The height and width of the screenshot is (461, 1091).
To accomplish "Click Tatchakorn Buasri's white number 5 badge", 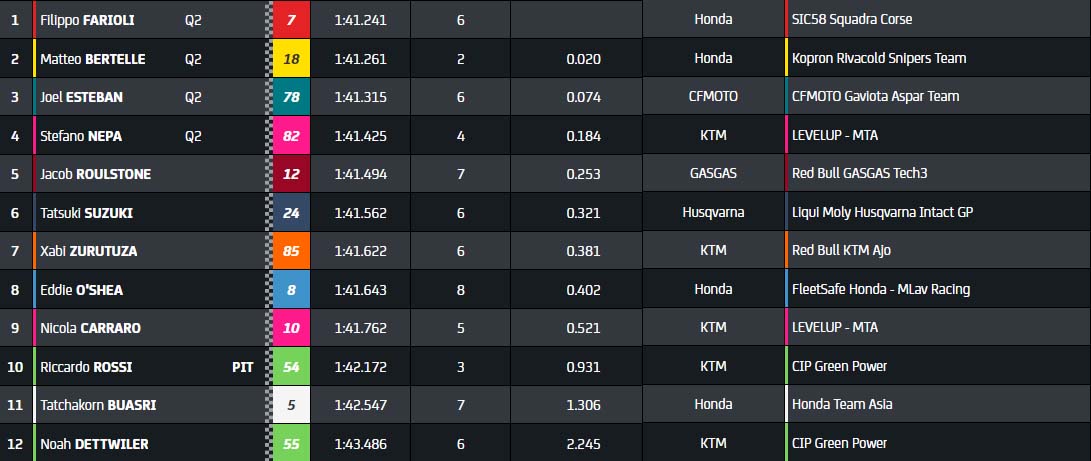I will 291,405.
